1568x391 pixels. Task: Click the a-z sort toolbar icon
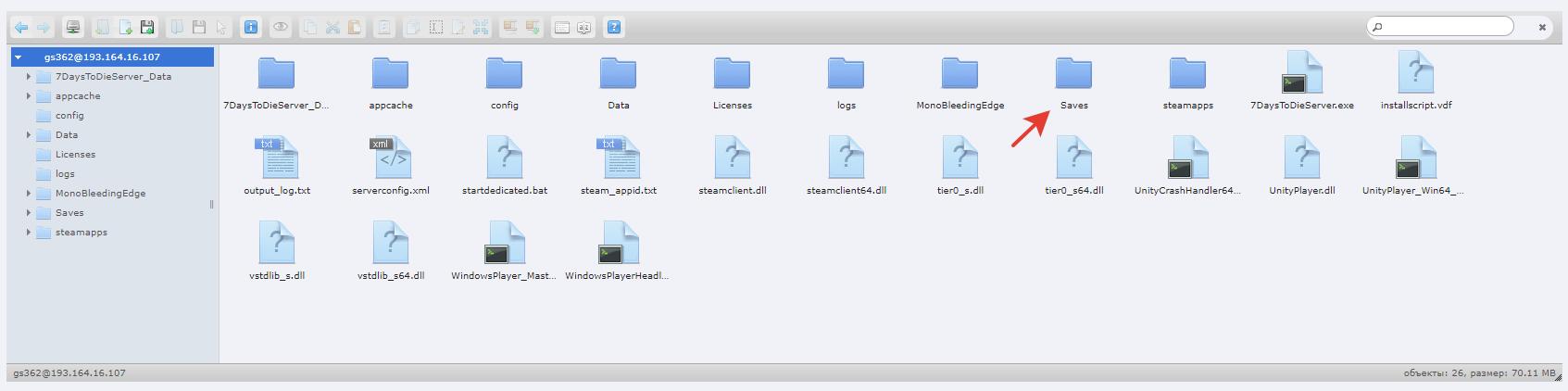584,28
